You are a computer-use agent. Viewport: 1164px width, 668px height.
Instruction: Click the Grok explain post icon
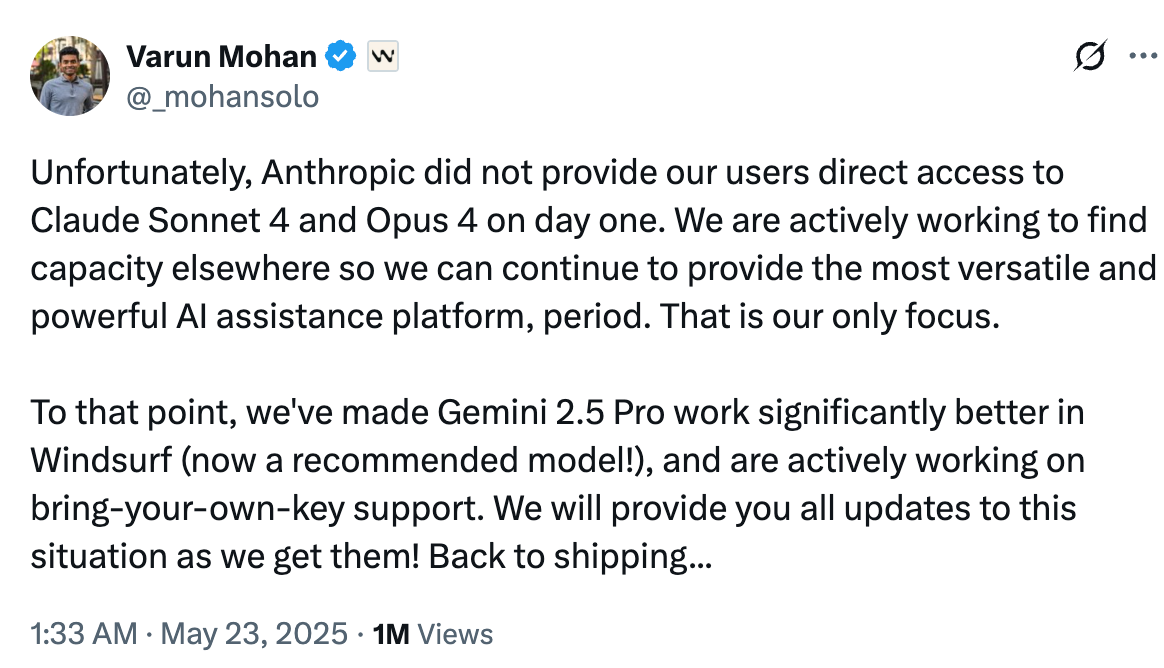tap(1091, 56)
